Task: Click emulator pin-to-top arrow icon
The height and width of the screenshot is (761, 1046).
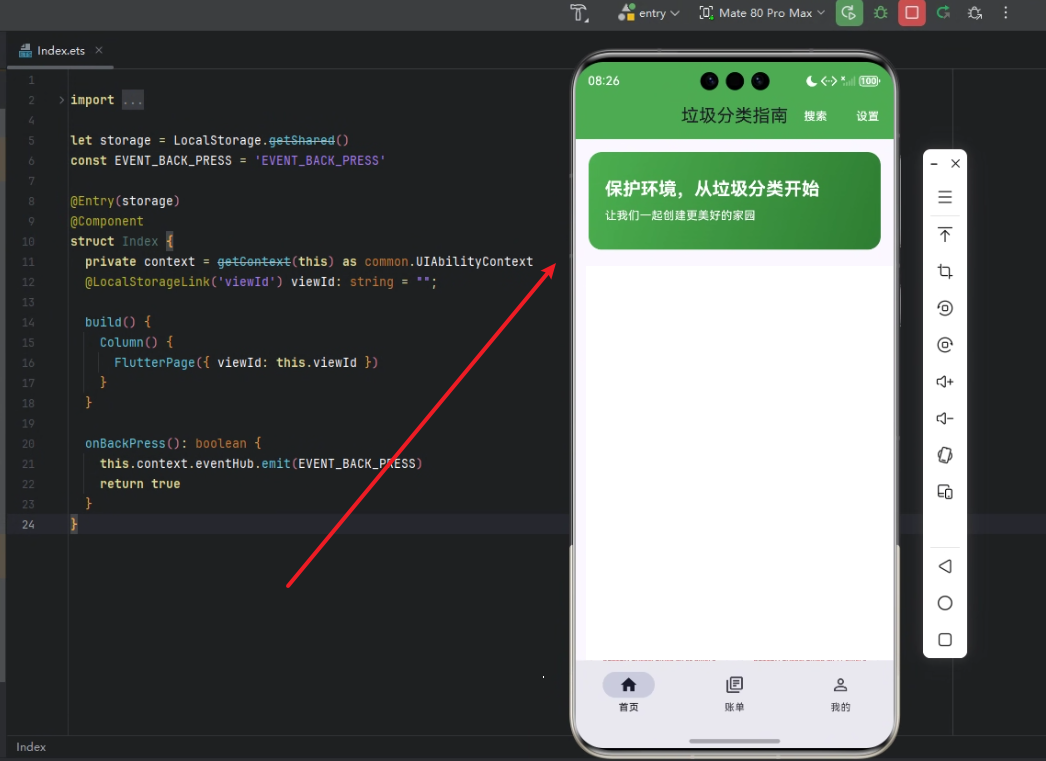Action: coord(945,235)
